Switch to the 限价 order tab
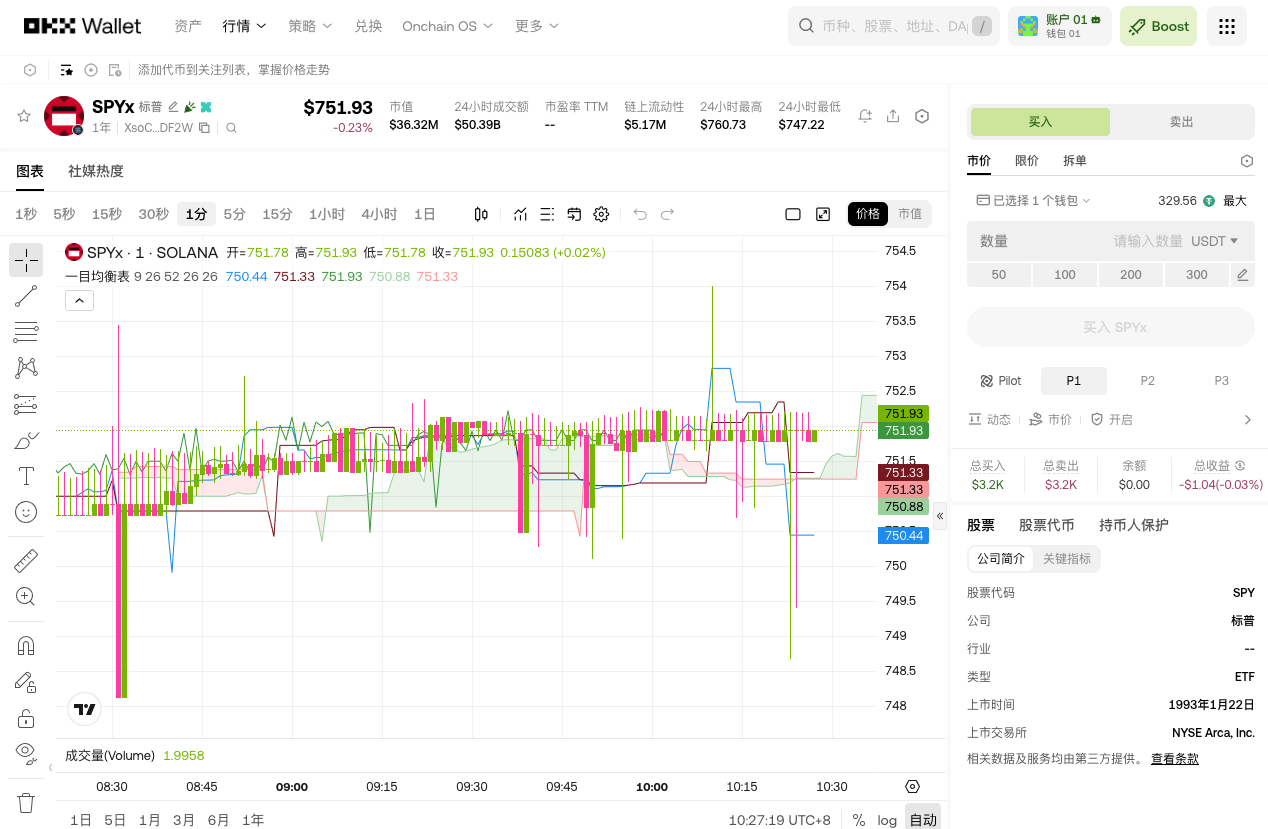Viewport: 1268px width, 829px height. (x=1027, y=161)
